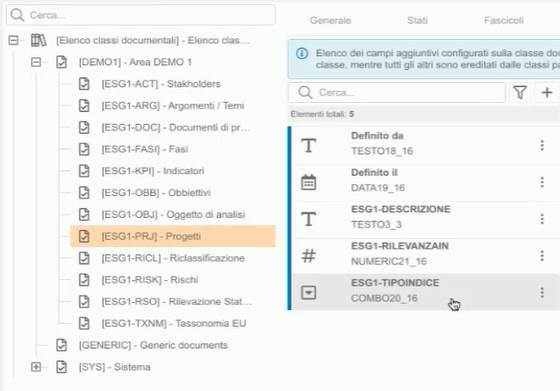Click the TESTO18_16 field code

click(382, 151)
